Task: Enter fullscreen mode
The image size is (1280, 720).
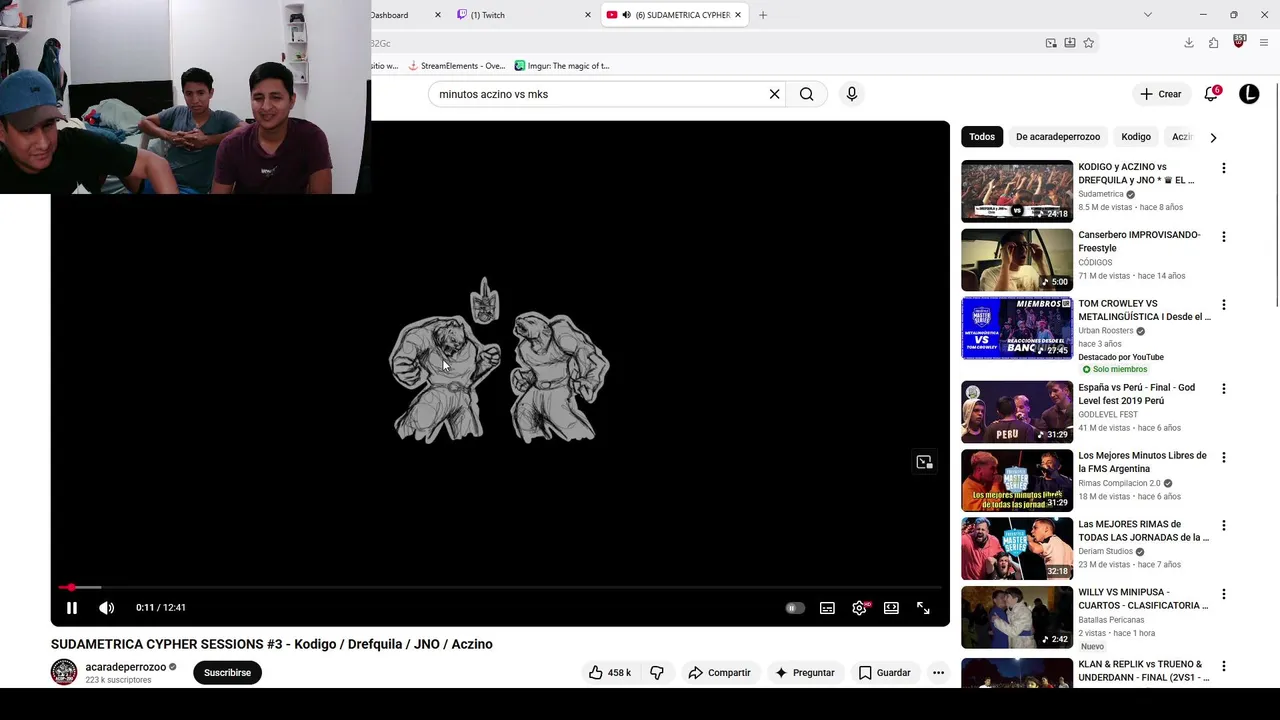Action: [923, 608]
